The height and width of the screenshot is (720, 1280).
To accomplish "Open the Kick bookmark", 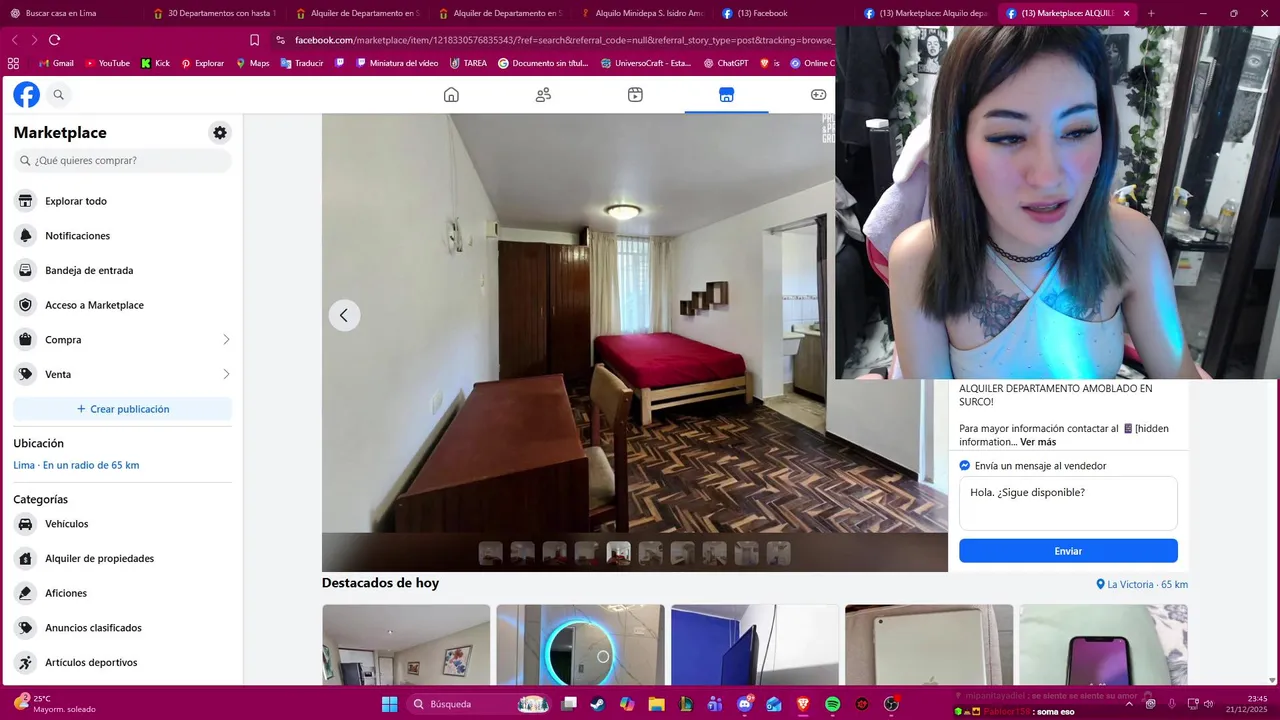I will [x=155, y=63].
